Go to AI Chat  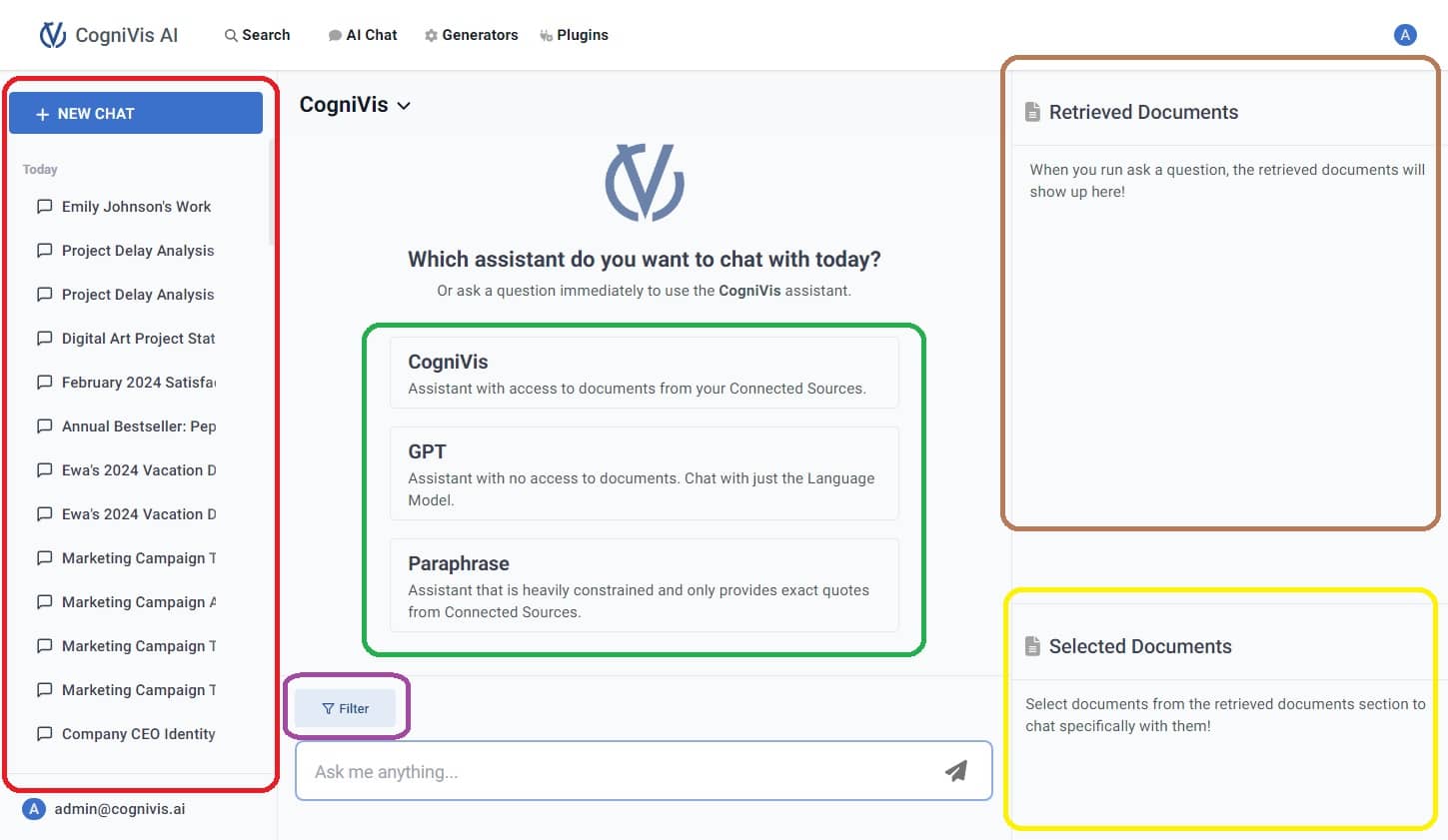click(363, 35)
